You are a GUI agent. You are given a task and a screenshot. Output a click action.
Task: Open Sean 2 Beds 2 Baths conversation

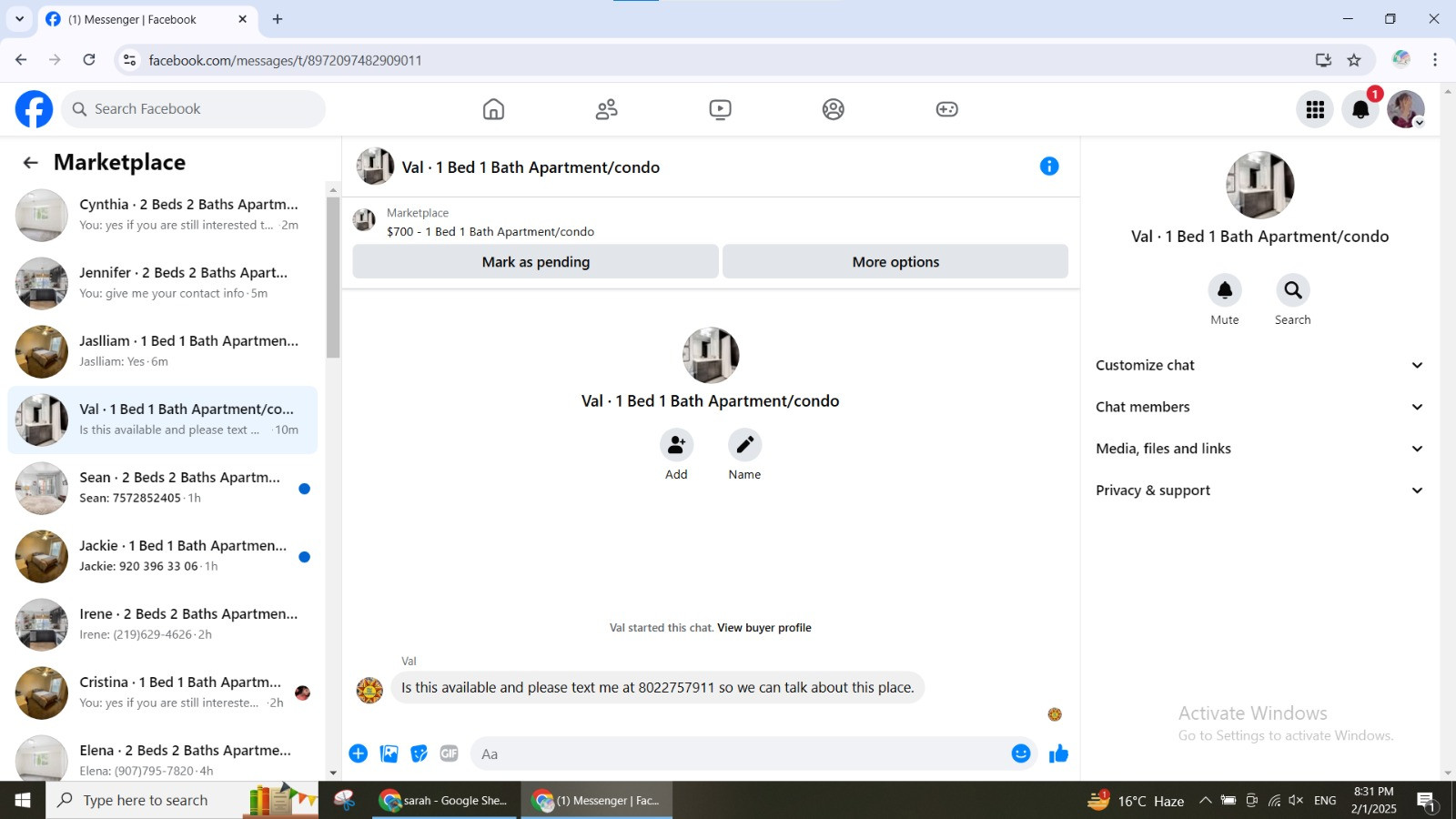coord(163,488)
